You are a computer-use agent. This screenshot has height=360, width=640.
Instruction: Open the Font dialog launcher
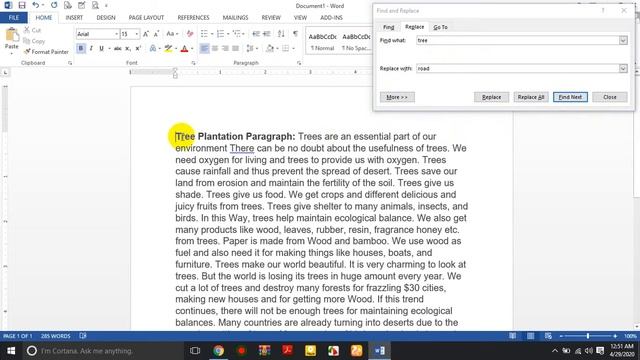[193, 63]
